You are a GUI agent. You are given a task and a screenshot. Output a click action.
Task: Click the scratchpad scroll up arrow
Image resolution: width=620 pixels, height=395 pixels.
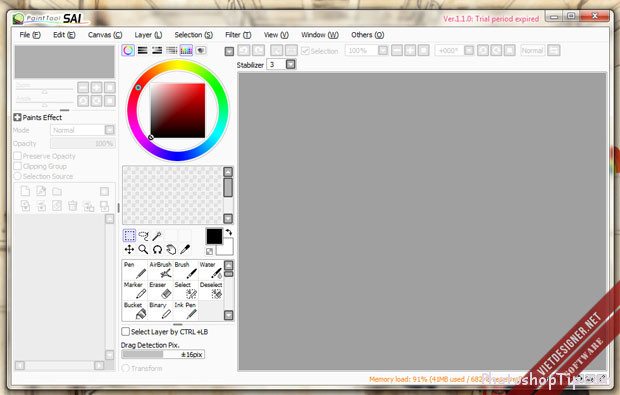tap(228, 172)
